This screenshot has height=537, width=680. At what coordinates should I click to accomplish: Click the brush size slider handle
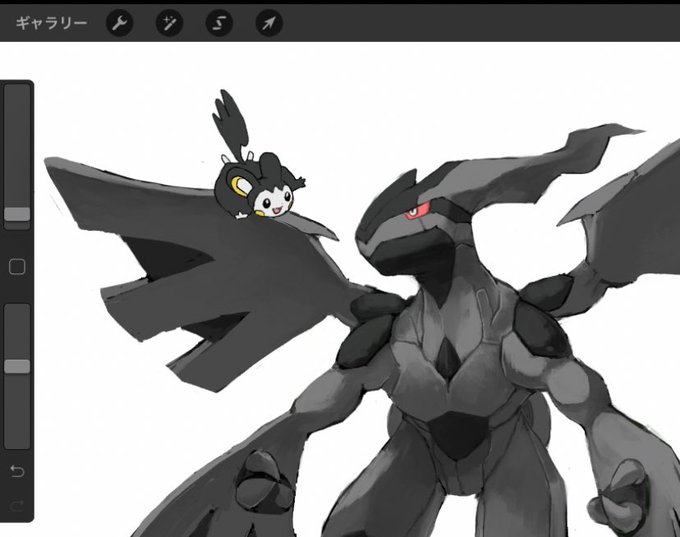click(x=17, y=214)
